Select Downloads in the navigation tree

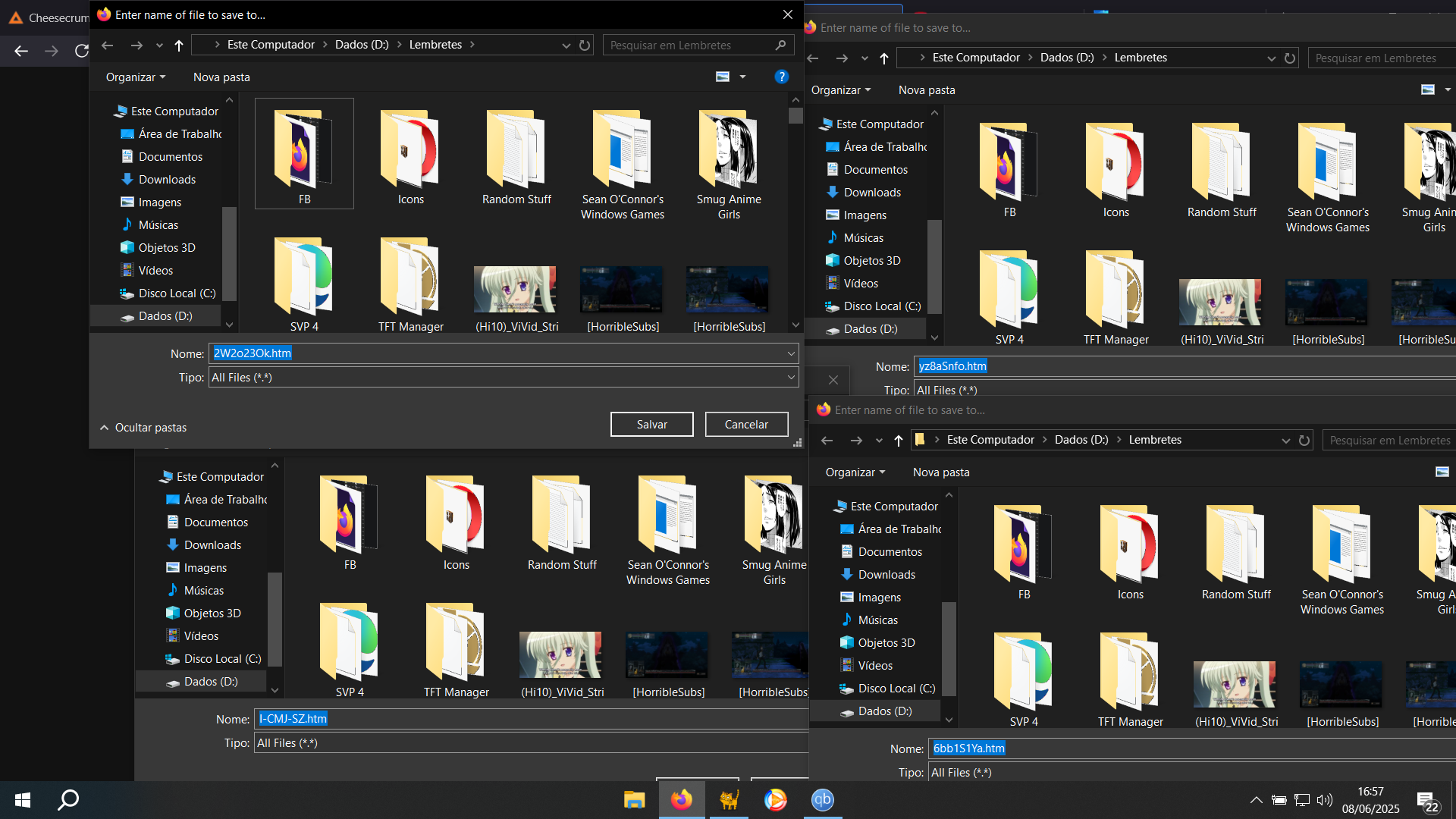pos(167,180)
